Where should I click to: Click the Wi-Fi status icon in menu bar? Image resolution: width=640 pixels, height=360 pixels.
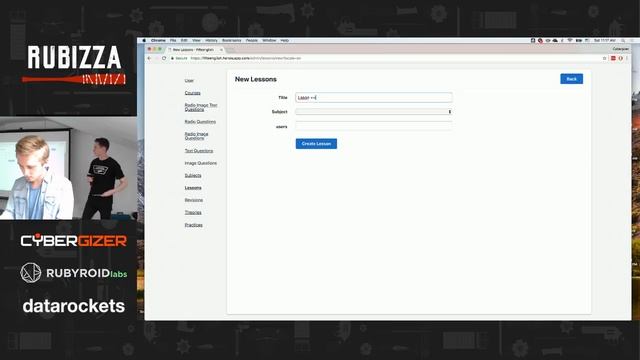tap(570, 40)
